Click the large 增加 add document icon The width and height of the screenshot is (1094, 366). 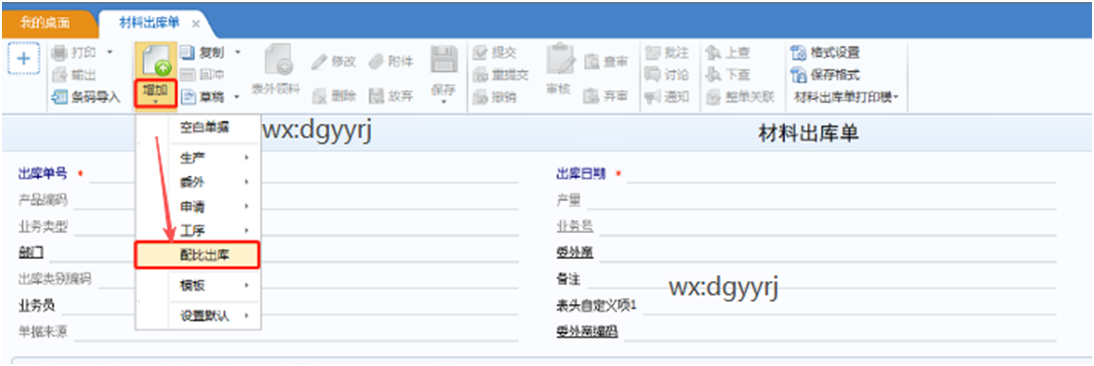156,62
